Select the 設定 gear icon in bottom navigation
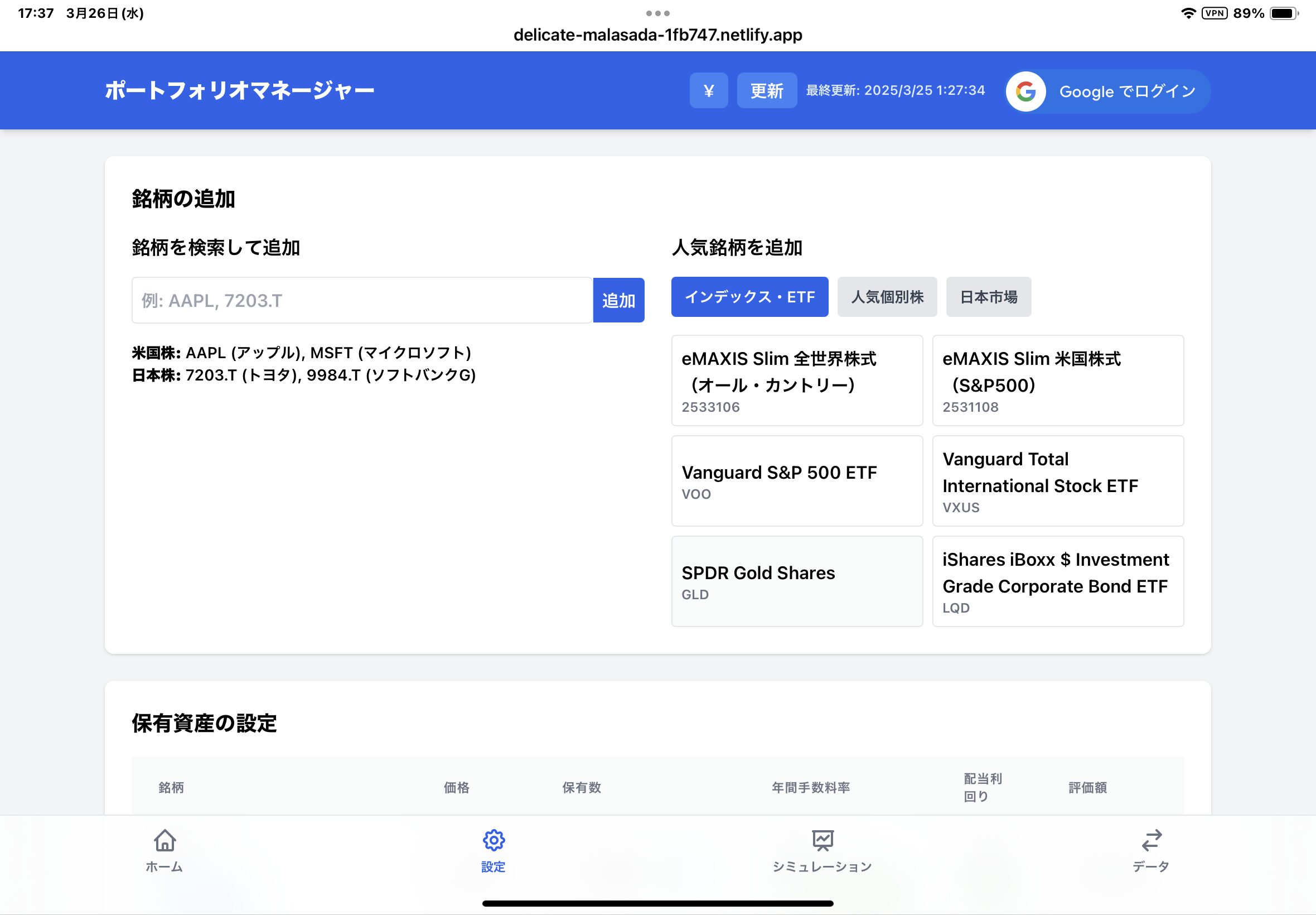 [493, 840]
